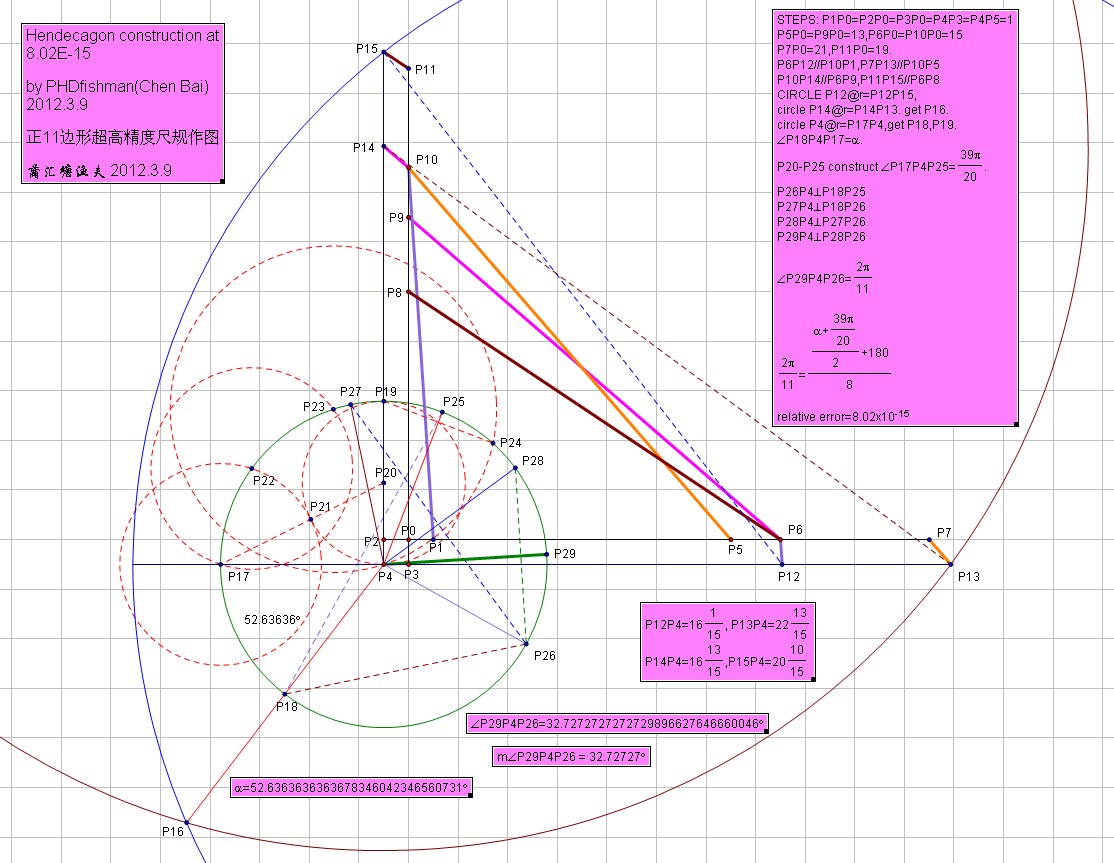Click the Hendecagon construction title box
Image resolution: width=1114 pixels, height=863 pixels.
point(120,100)
